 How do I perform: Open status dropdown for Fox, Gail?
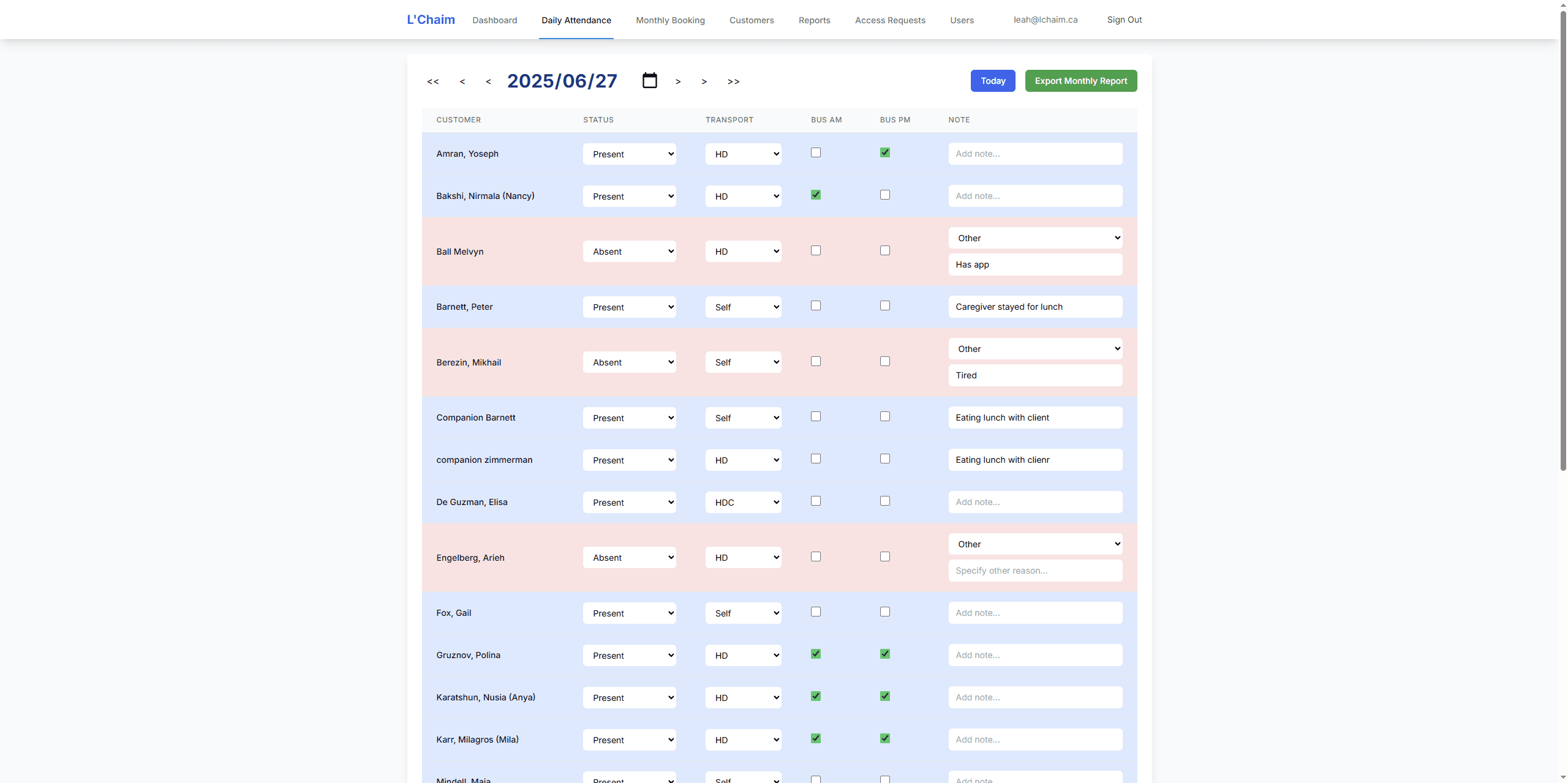tap(629, 613)
